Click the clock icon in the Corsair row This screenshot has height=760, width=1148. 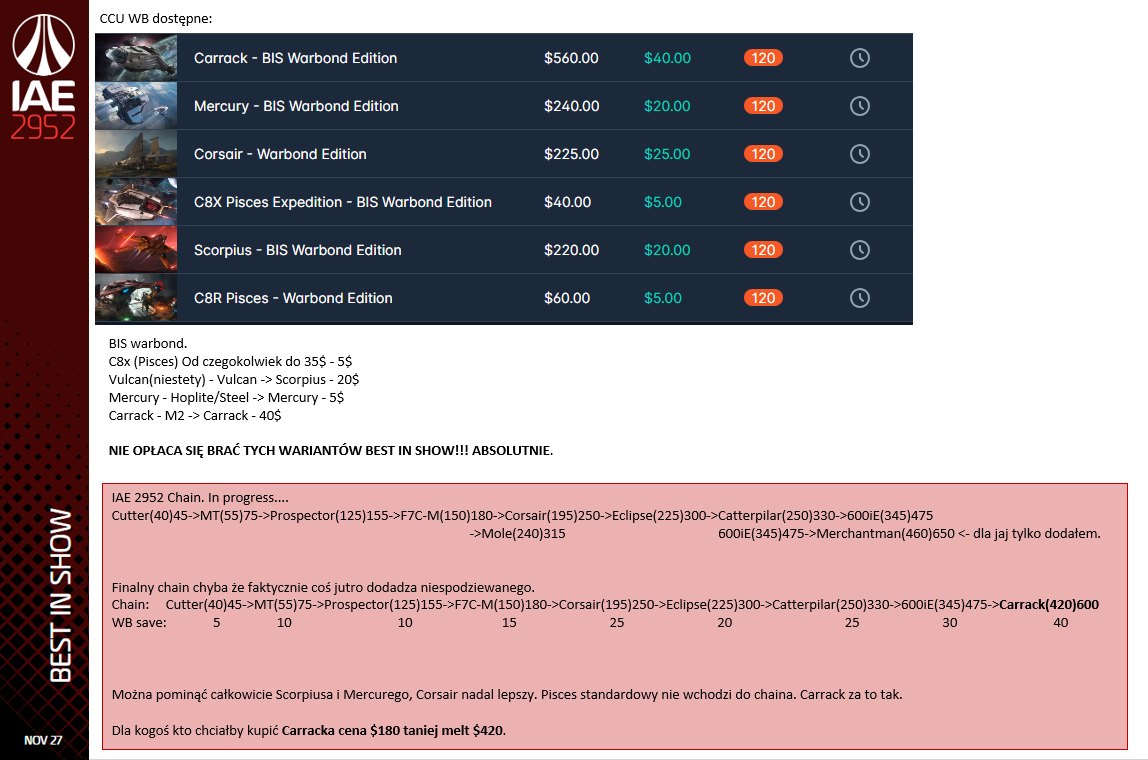click(860, 154)
